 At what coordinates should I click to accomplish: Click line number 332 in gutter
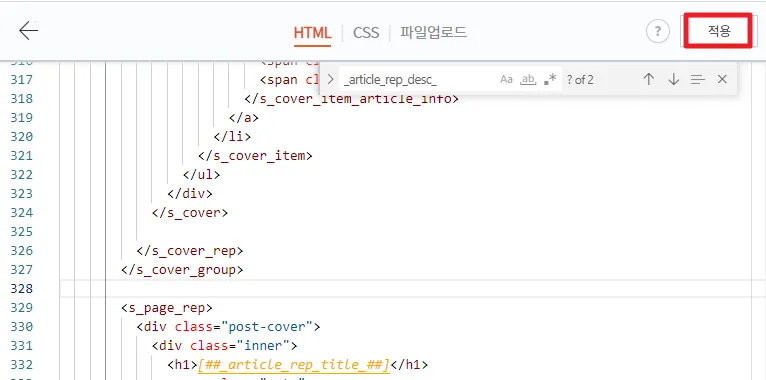(21, 364)
